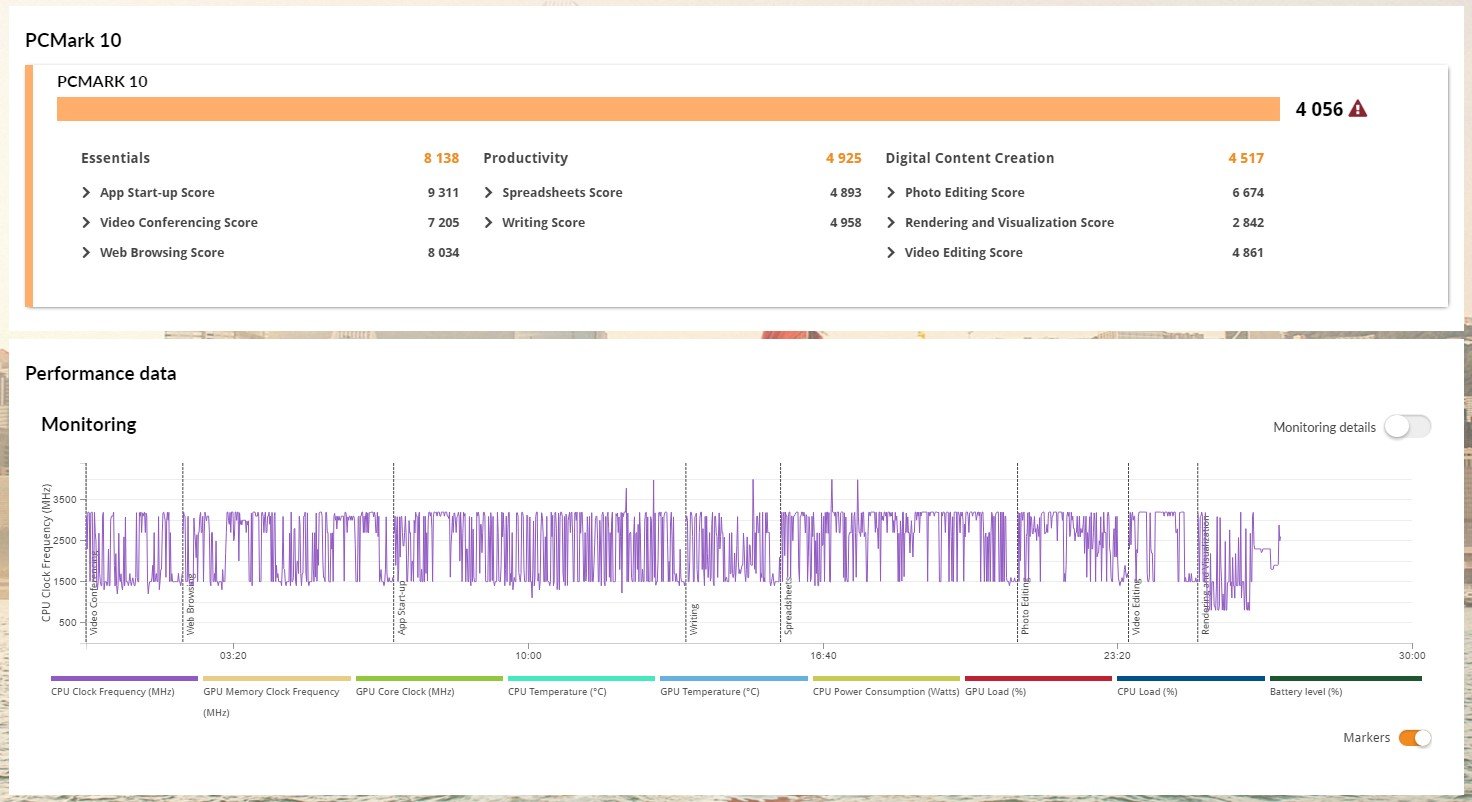Select the Productivity heading
The image size is (1472, 802).
click(x=525, y=158)
